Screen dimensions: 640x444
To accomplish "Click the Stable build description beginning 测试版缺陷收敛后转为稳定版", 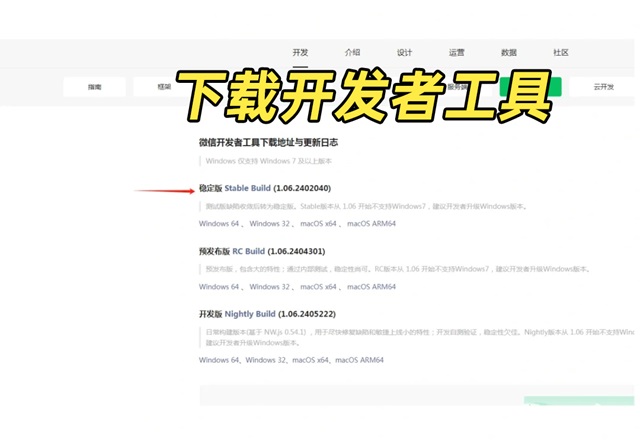I will tap(366, 206).
